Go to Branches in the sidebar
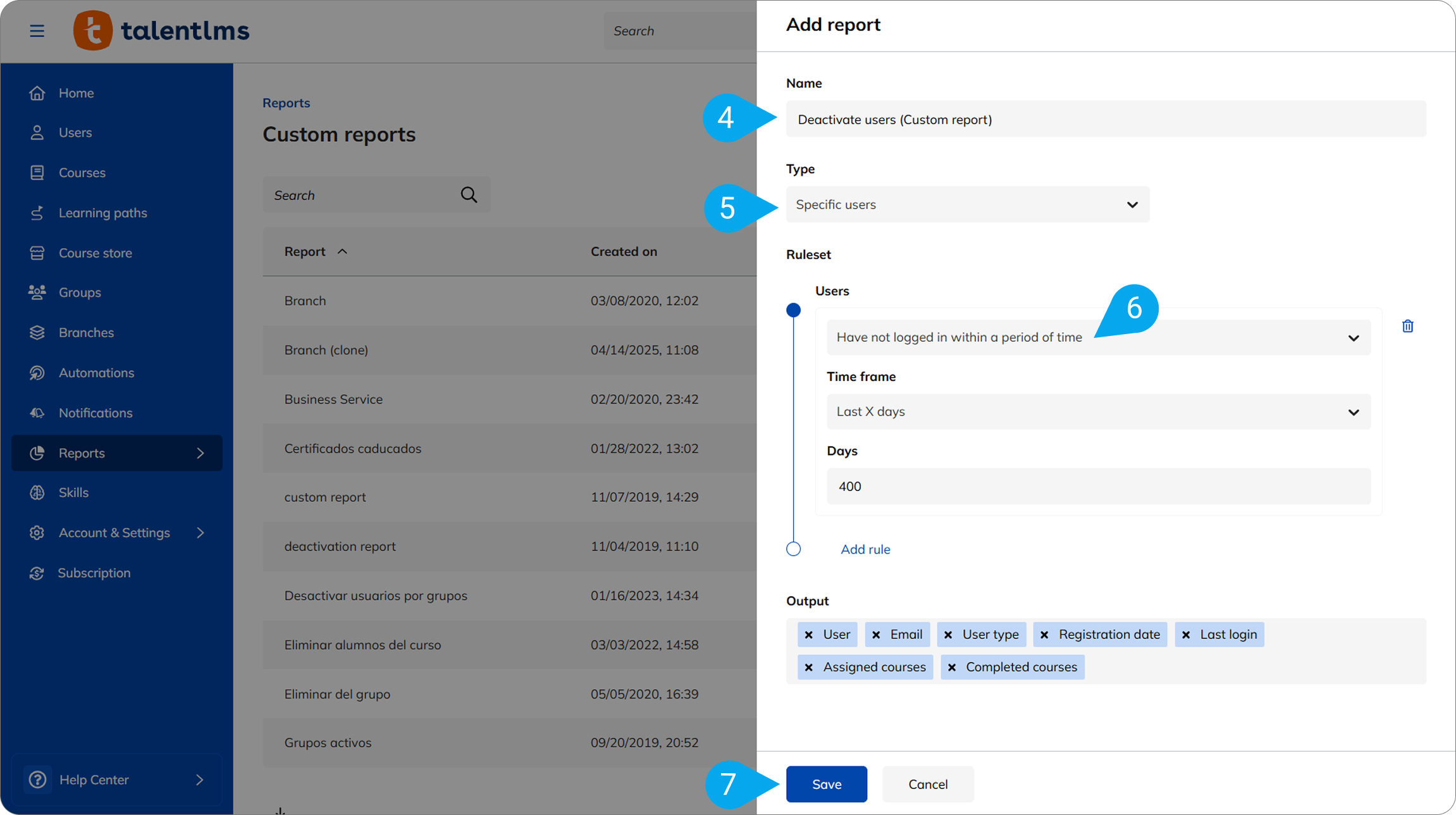The height and width of the screenshot is (815, 1456). pos(86,333)
